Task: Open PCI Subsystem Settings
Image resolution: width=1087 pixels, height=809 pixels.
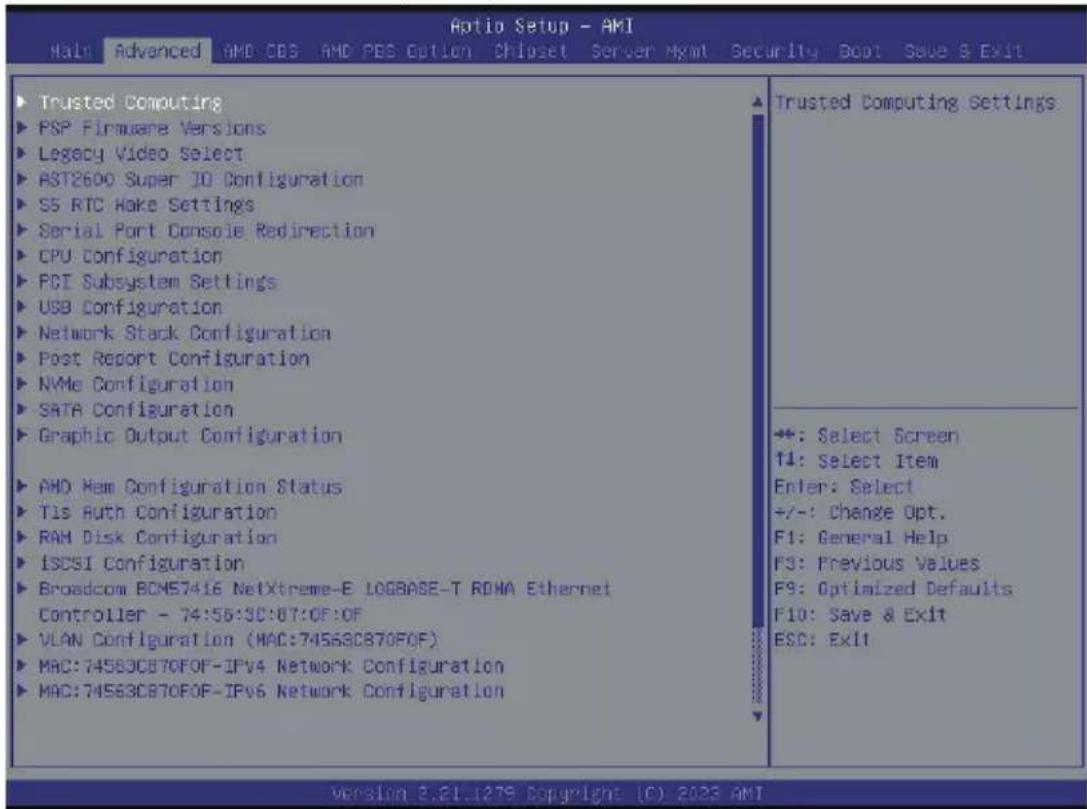Action: [x=157, y=282]
